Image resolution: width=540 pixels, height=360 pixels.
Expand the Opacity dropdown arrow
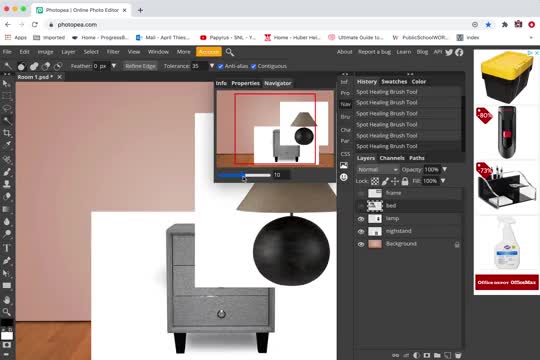[445, 169]
